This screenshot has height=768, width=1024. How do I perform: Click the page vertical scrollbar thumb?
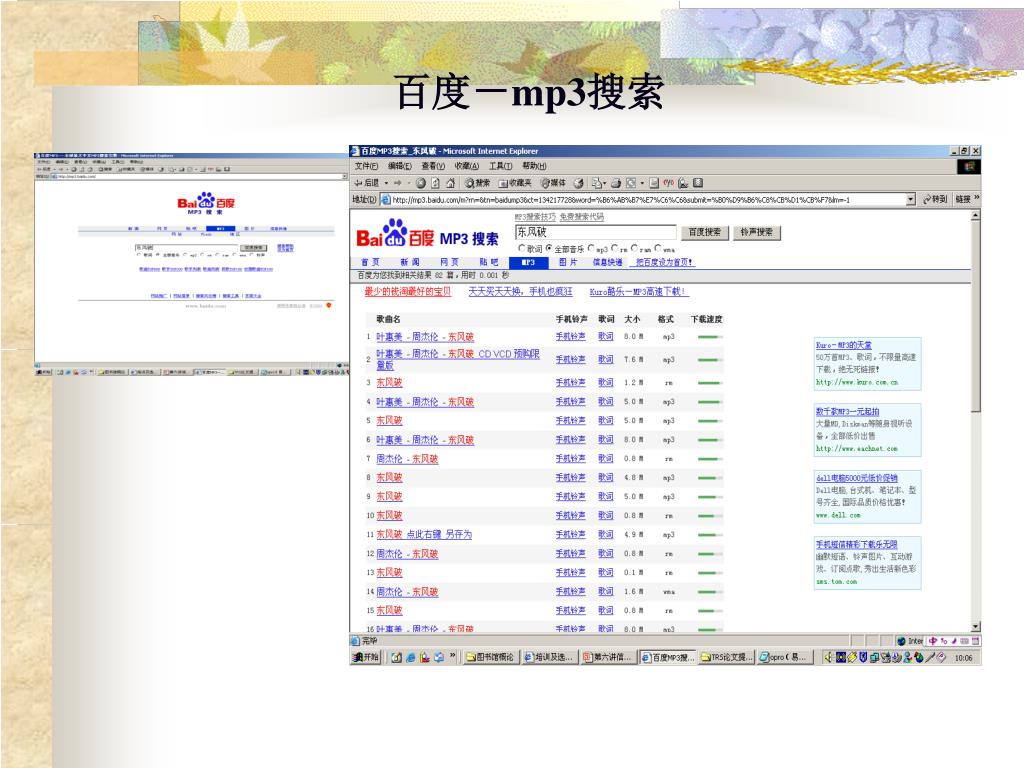(976, 317)
